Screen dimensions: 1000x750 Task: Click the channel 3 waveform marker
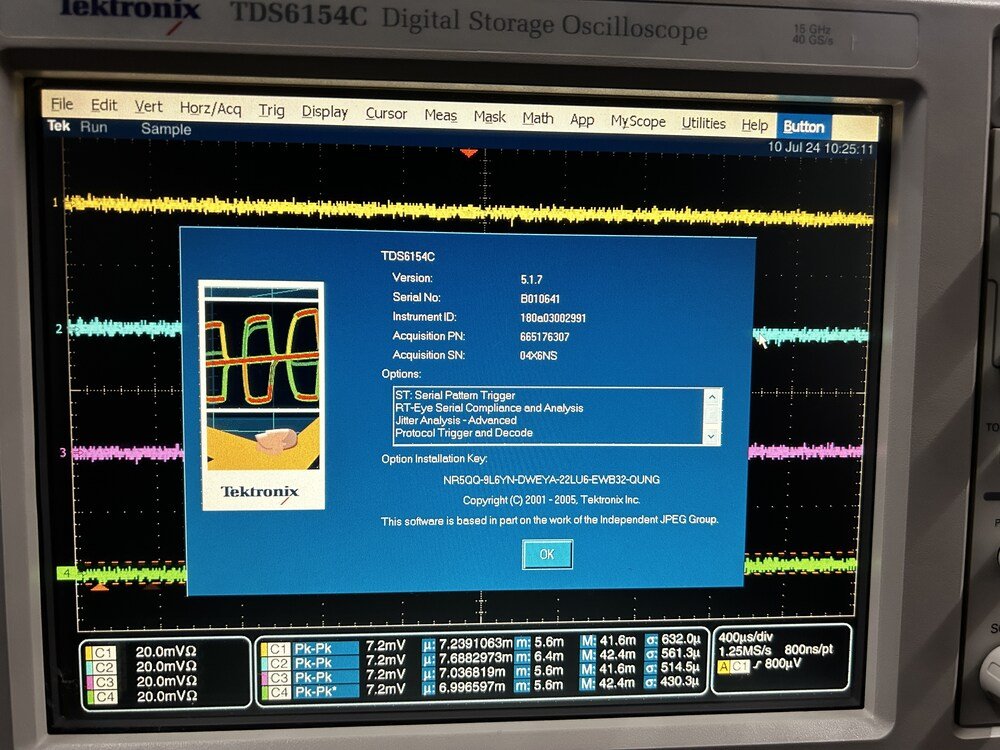coord(62,452)
